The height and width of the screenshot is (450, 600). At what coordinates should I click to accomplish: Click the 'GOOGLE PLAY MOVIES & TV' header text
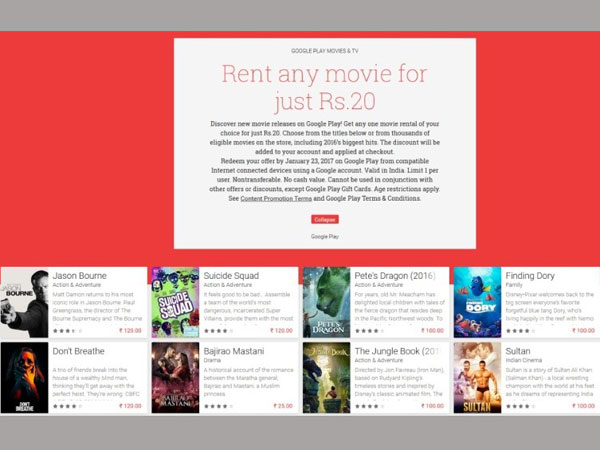324,51
